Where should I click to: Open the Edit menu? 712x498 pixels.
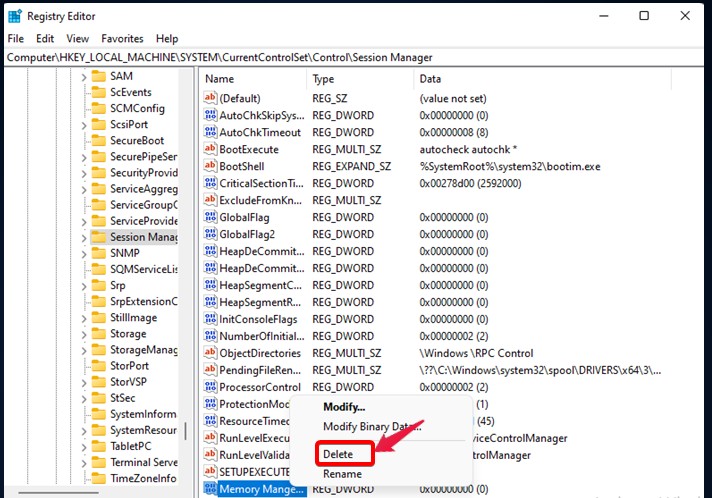(x=45, y=38)
